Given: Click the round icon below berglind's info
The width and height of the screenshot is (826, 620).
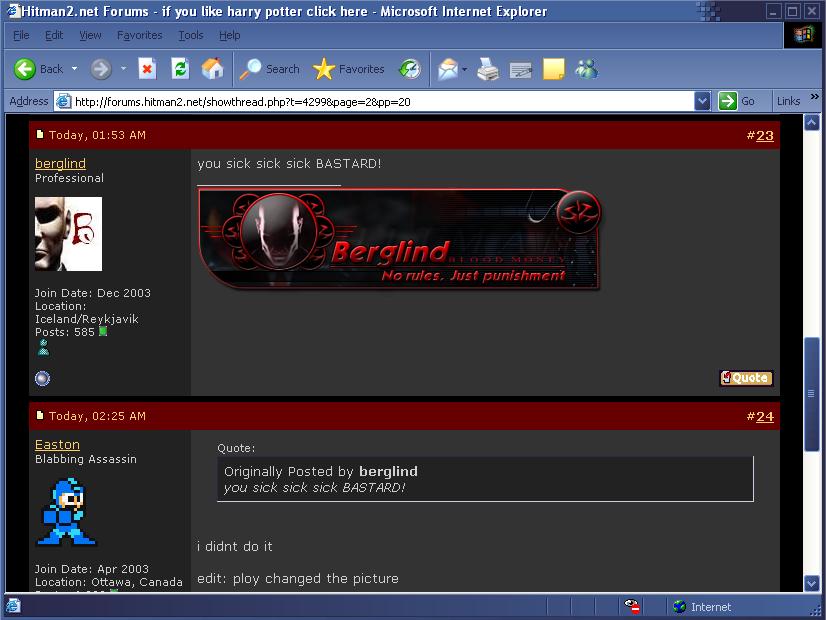Looking at the screenshot, I should (x=42, y=378).
